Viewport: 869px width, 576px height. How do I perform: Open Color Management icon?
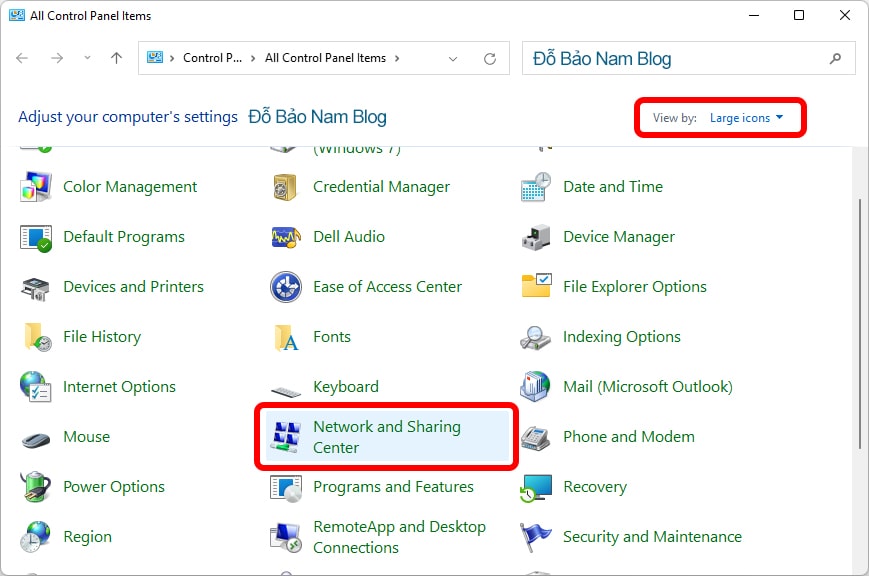pos(36,187)
